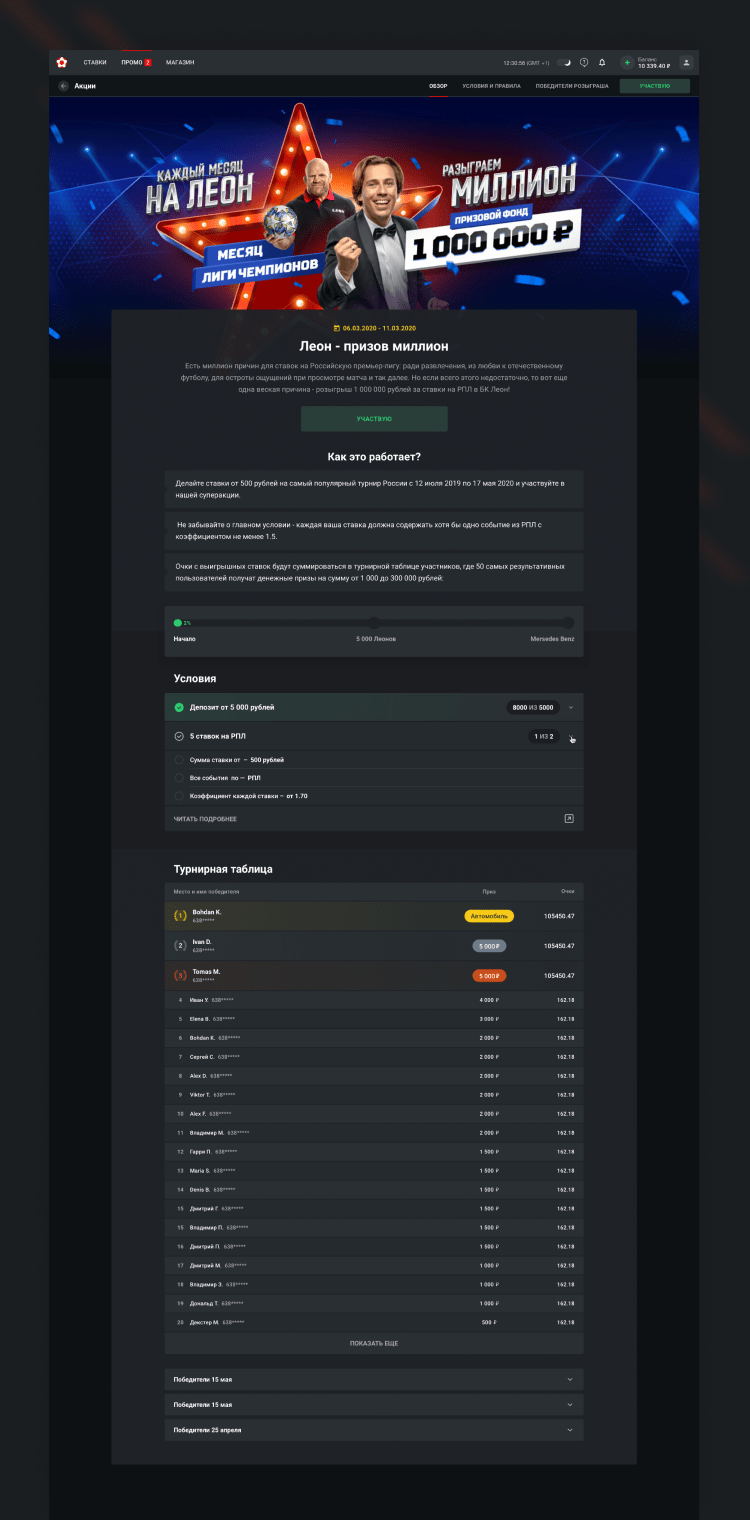750x1520 pixels.
Task: Click the circle beside Коэффициент каждой ставки
Action: point(179,796)
